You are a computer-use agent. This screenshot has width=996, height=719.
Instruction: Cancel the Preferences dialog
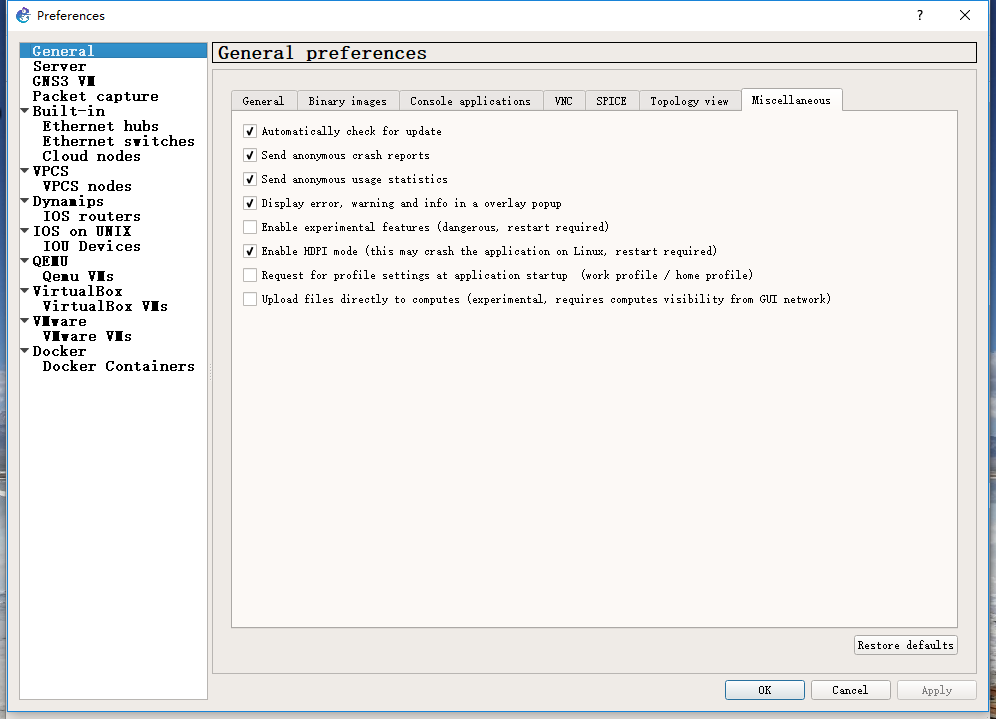pyautogui.click(x=849, y=690)
